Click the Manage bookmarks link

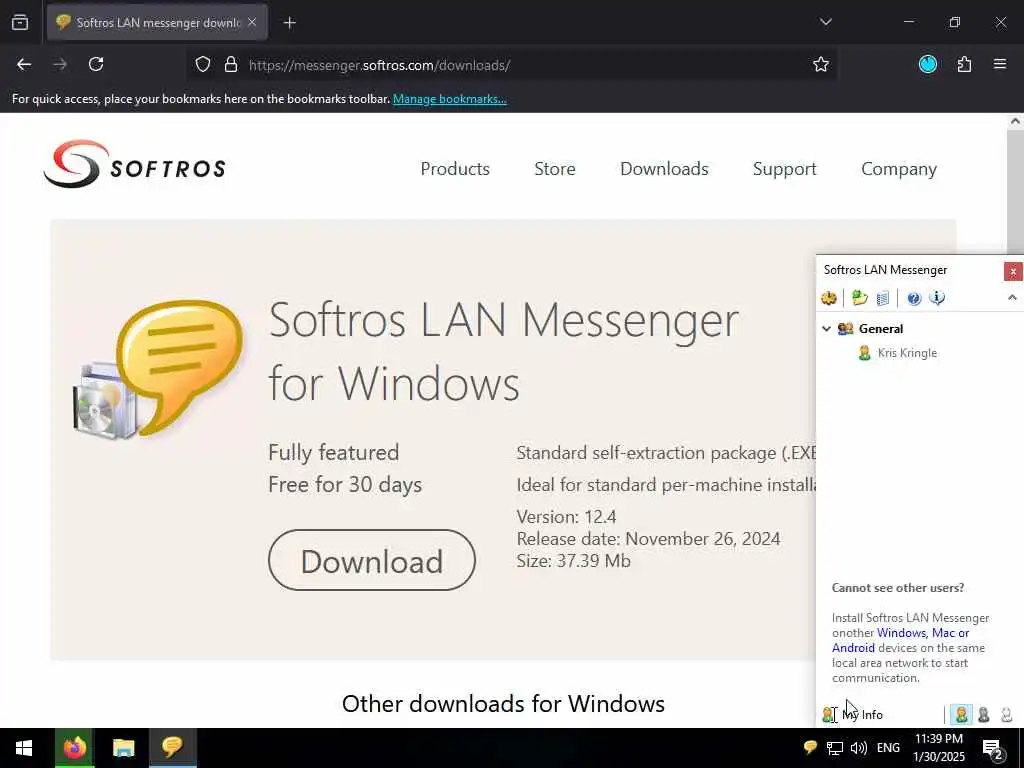[x=449, y=99]
